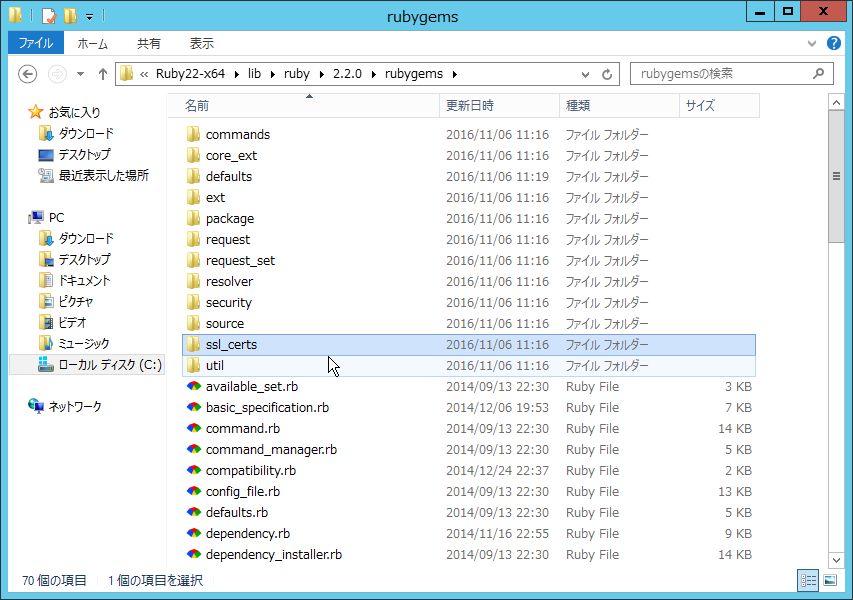The height and width of the screenshot is (600, 853).
Task: Sort by the 名前 column header
Action: coord(304,106)
